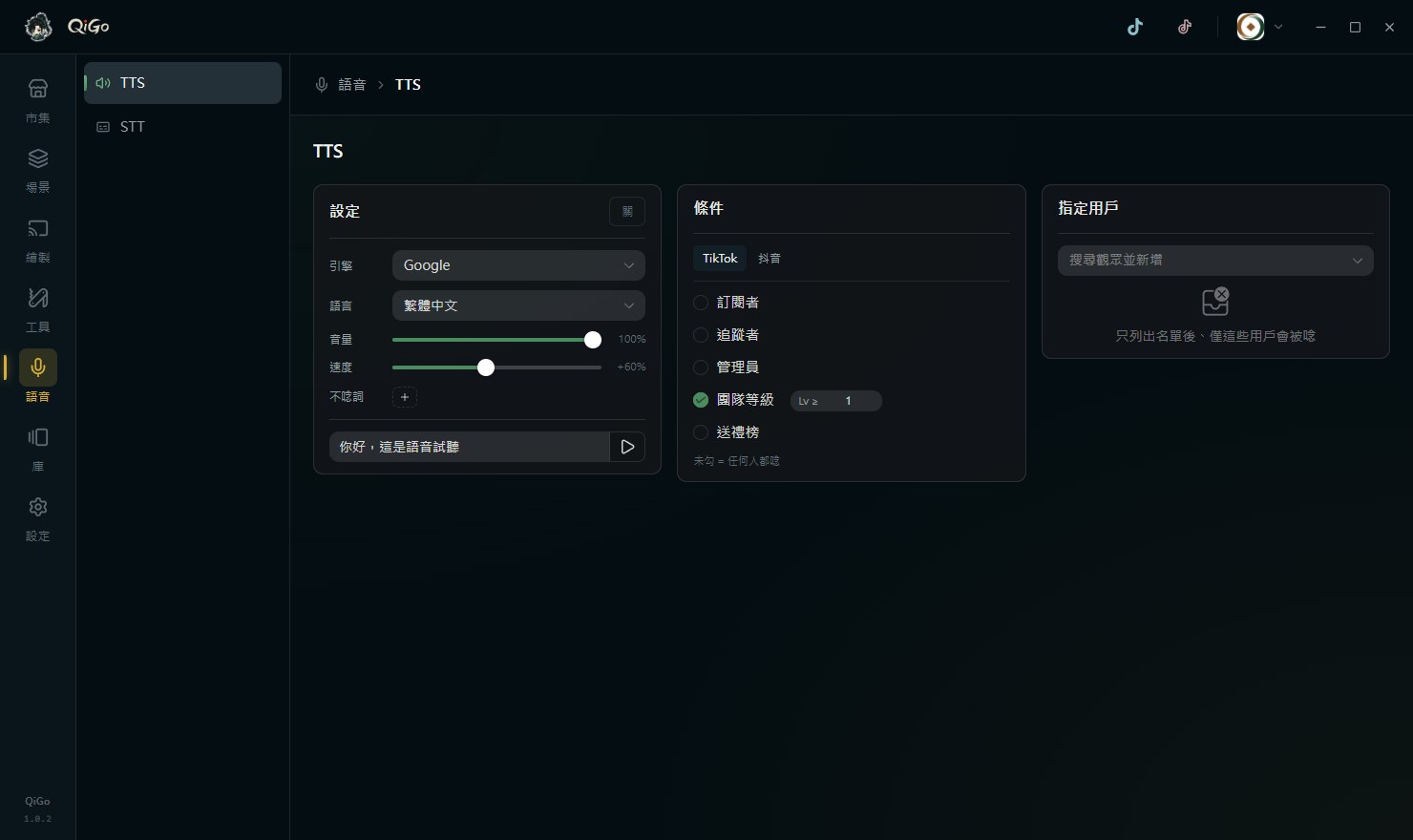
Task: Open the 語言 繁體中文 language dropdown
Action: tap(518, 305)
